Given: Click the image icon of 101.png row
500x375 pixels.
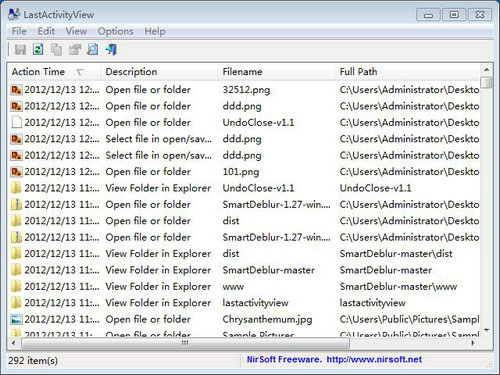Looking at the screenshot, I should click(16, 172).
